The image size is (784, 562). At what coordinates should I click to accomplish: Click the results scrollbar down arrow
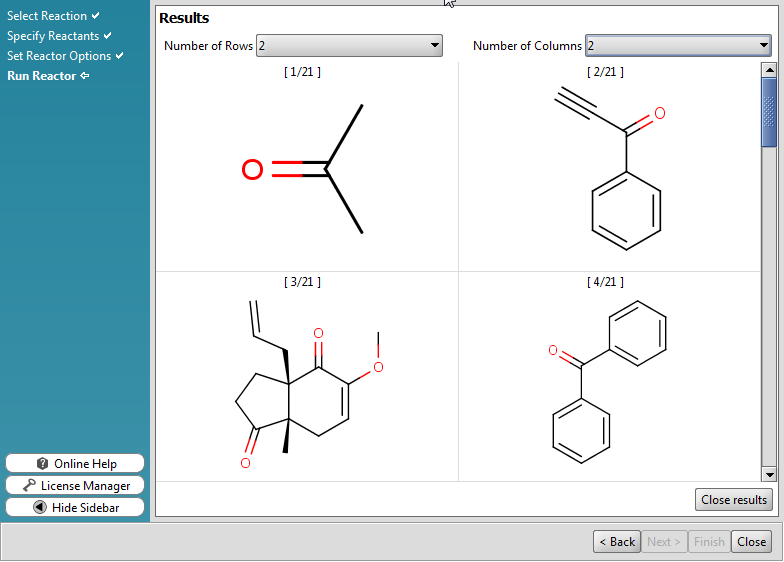769,474
